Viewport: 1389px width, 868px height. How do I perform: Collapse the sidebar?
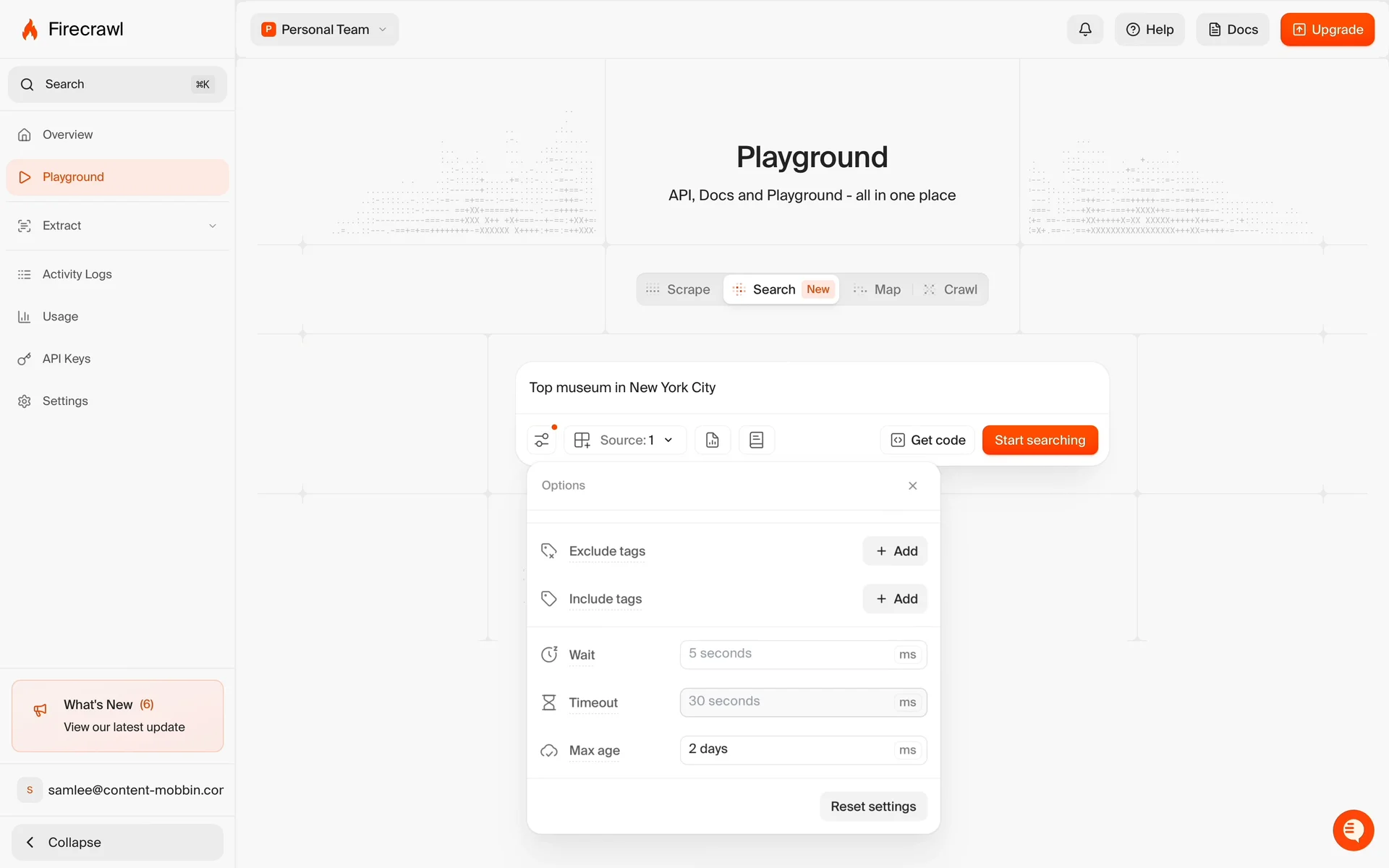(x=117, y=842)
